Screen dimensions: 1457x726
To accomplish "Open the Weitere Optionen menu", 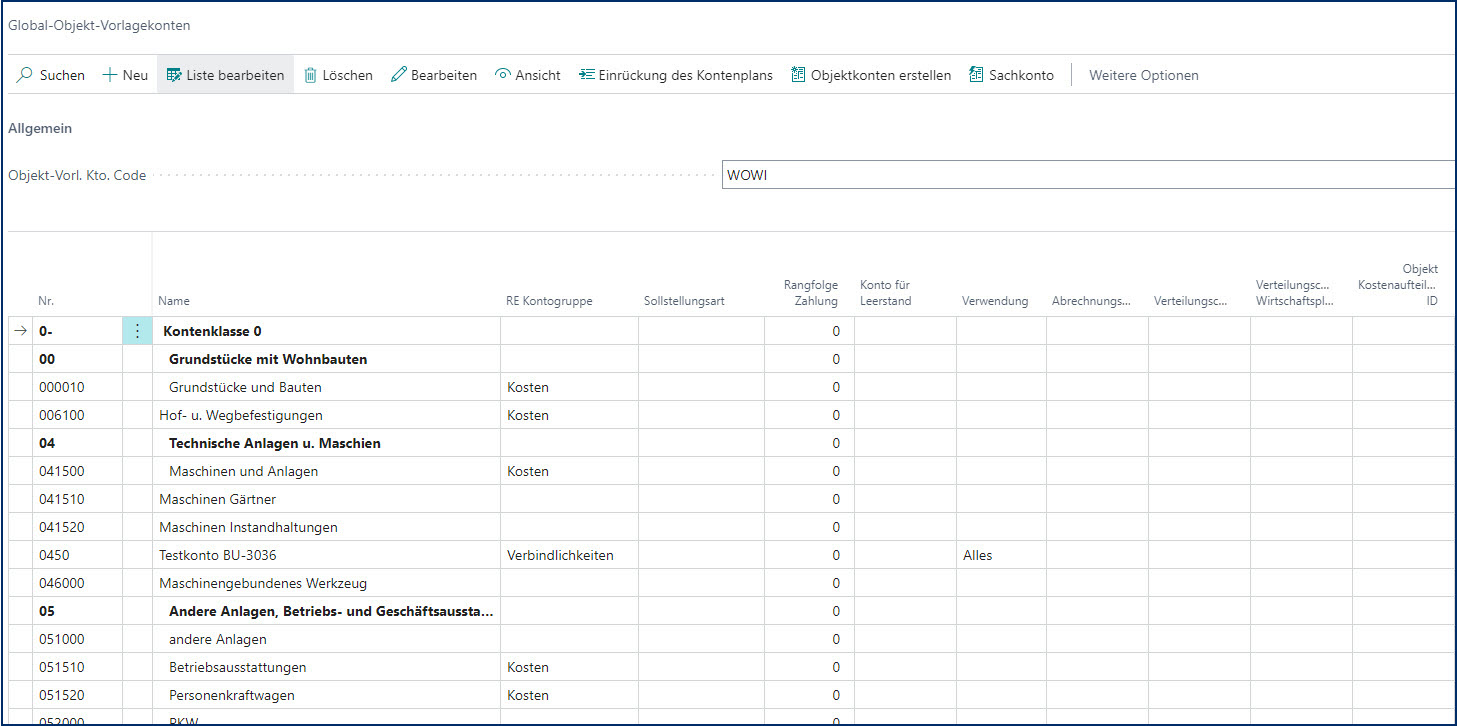I will tap(1143, 75).
